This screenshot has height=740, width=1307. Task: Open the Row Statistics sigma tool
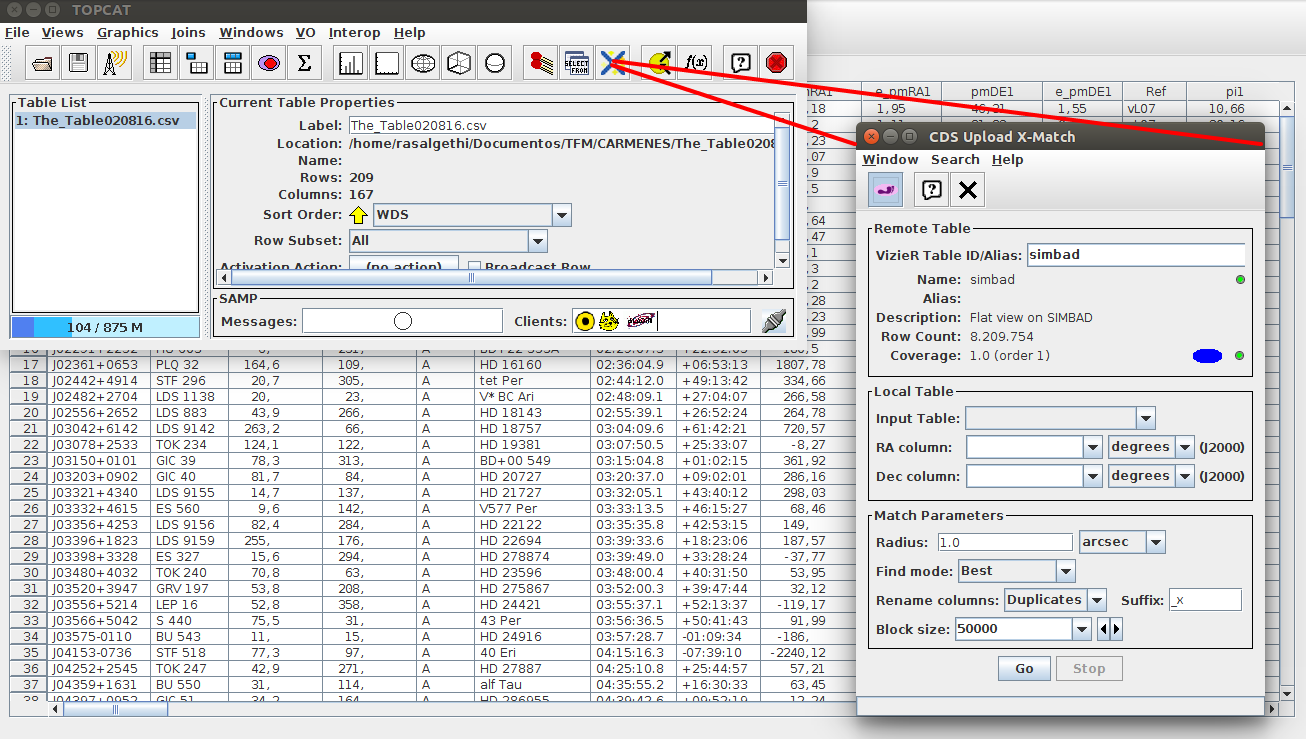click(x=305, y=63)
